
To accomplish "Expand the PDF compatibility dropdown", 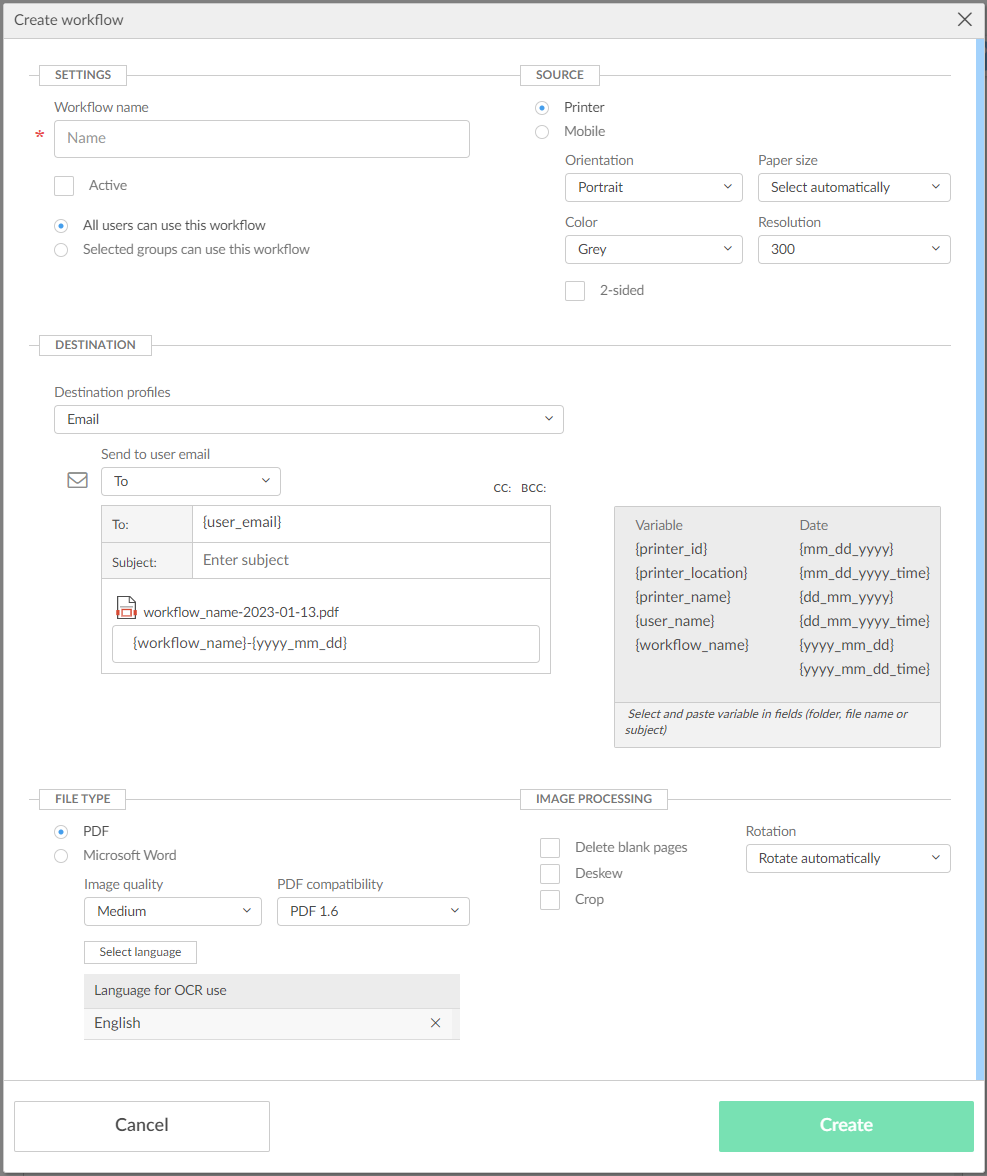I will point(372,912).
